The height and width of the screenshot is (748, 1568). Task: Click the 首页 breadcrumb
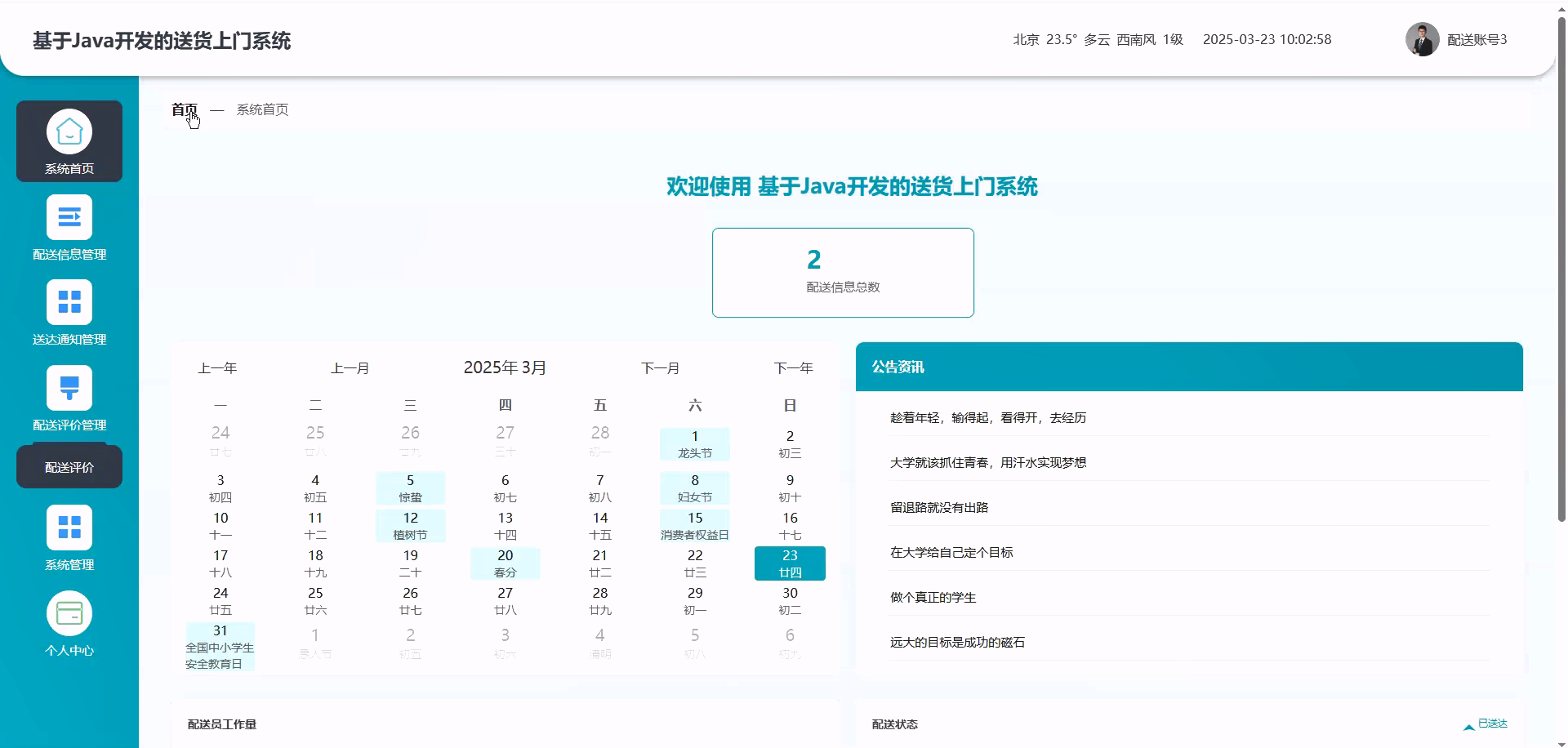pyautogui.click(x=185, y=109)
